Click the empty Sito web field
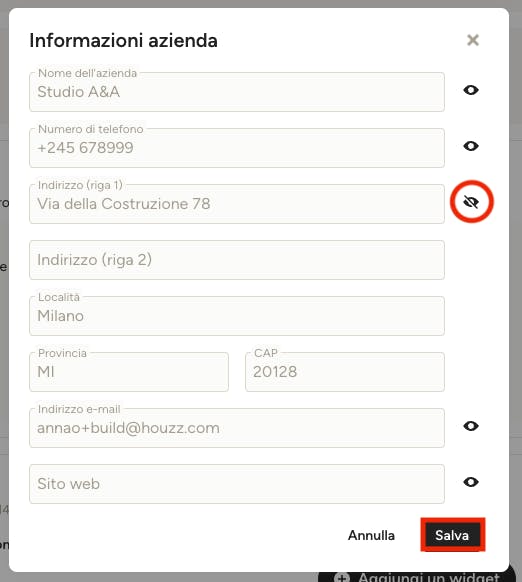The width and height of the screenshot is (522, 582). click(x=237, y=484)
